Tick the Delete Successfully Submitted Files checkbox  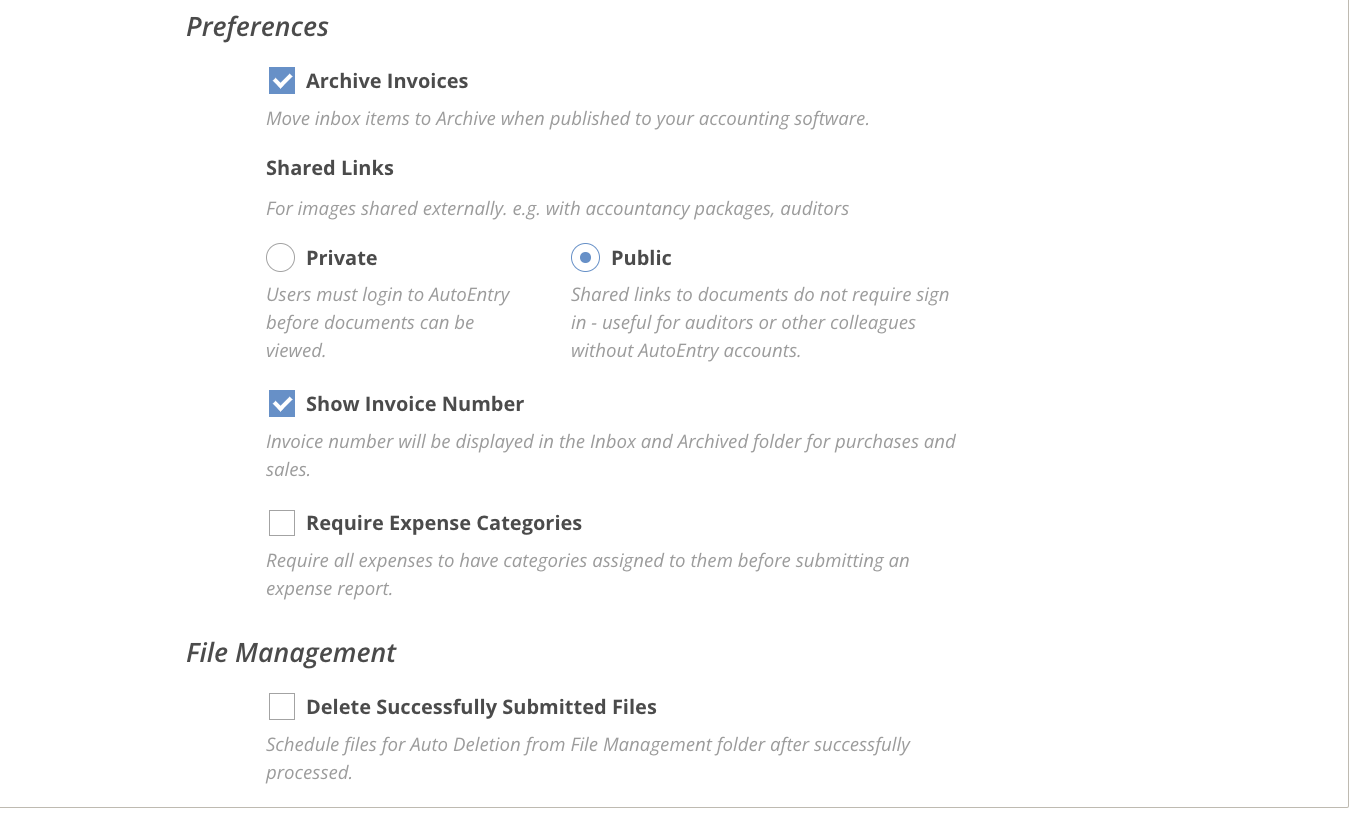(282, 707)
